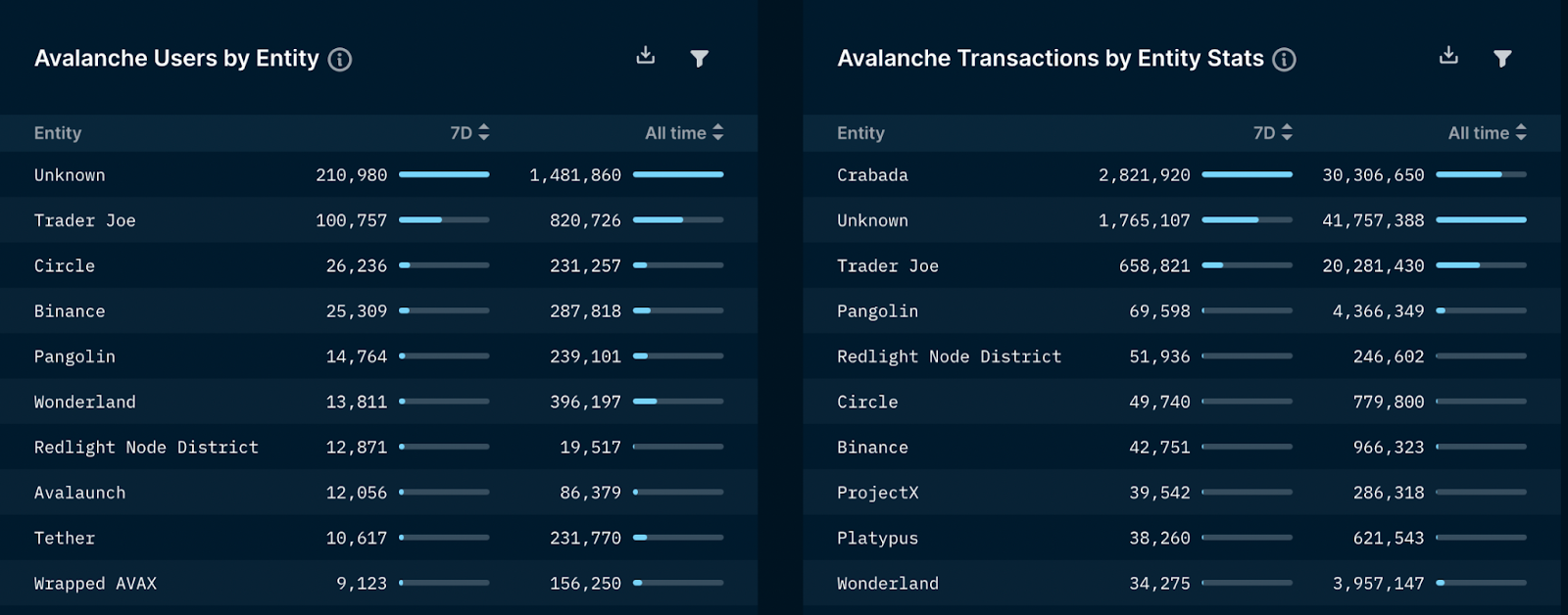1568x615 pixels.
Task: Select Wonderland in Transactions table
Action: (888, 584)
